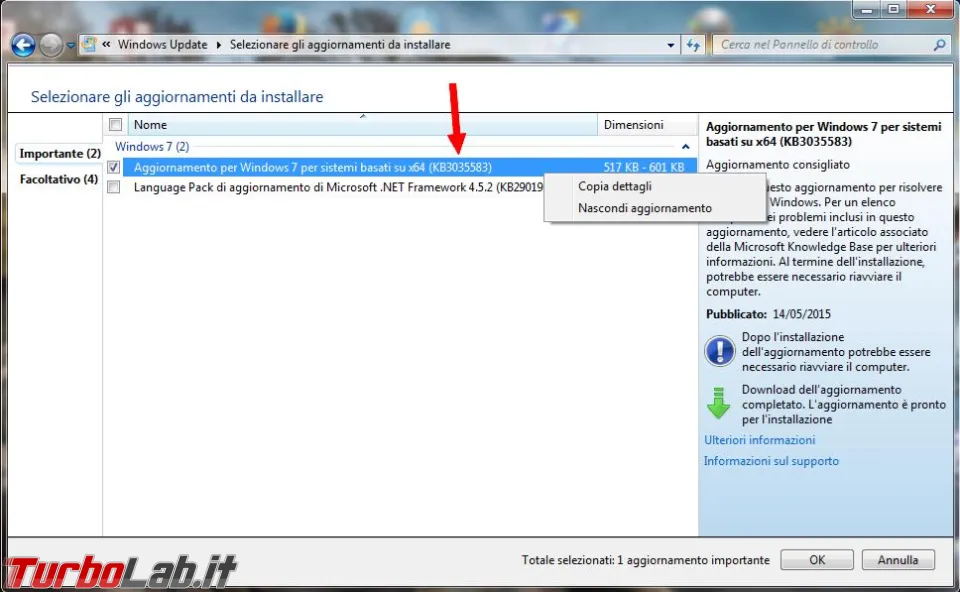Click the blue exclamation restart notice icon
The width and height of the screenshot is (960, 592).
[x=720, y=351]
